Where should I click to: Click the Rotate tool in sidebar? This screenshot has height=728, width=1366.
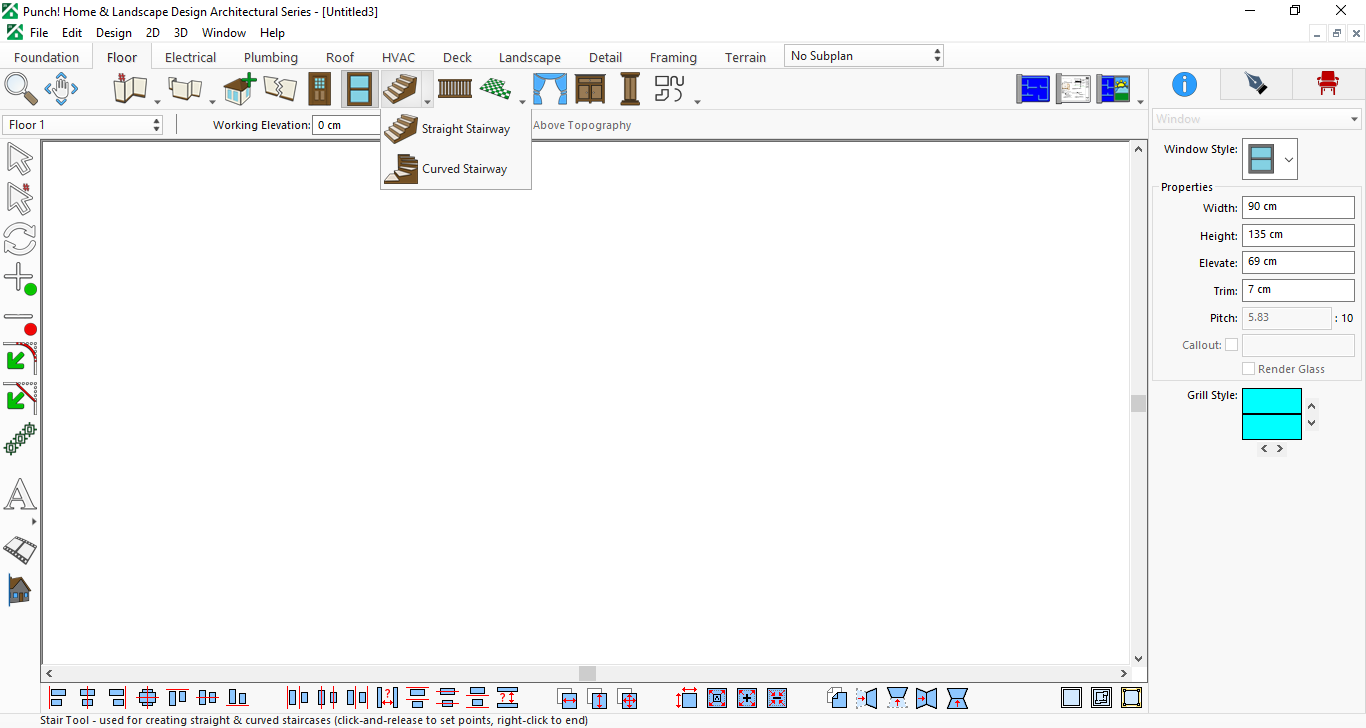click(x=20, y=239)
